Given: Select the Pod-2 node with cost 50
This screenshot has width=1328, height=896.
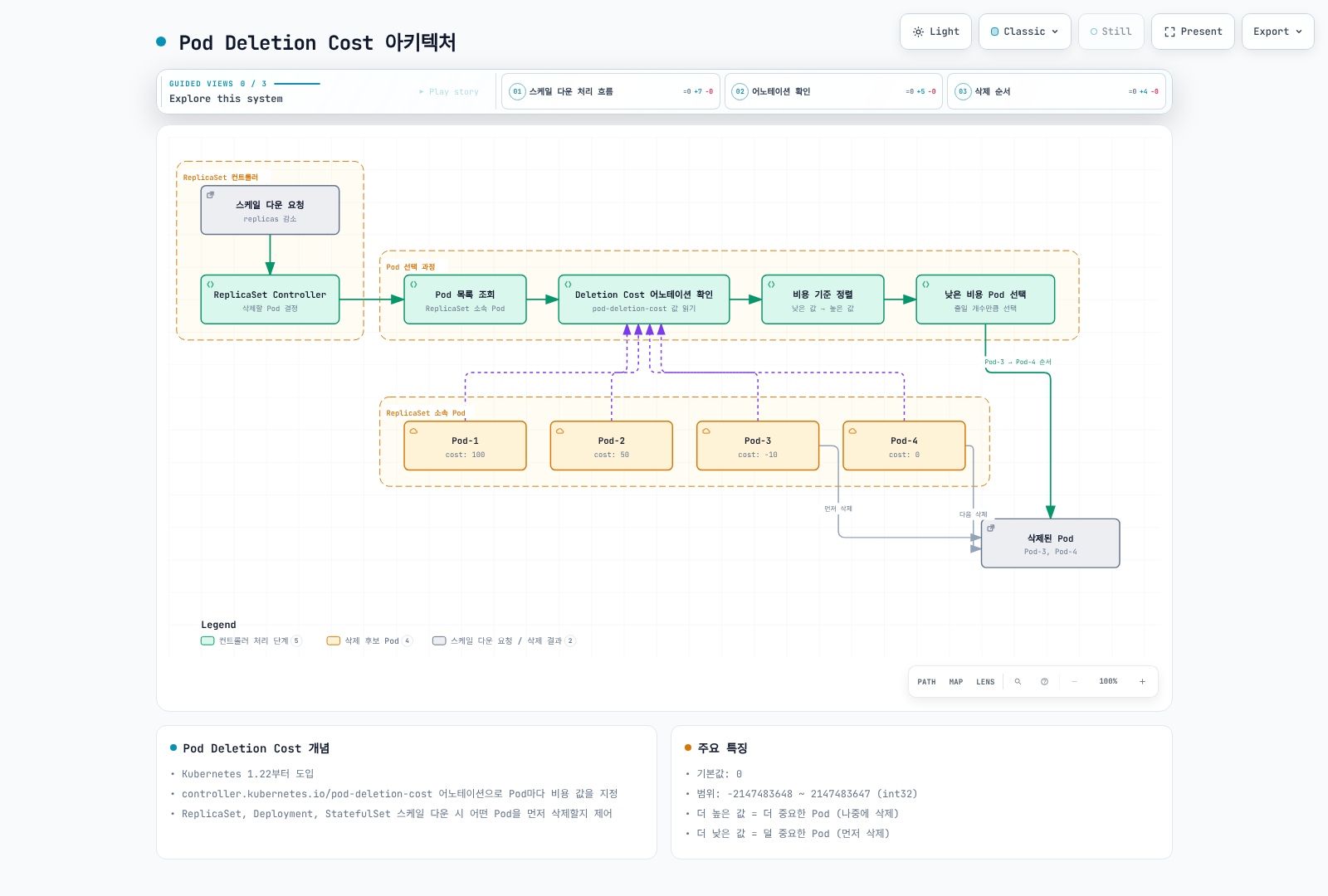Looking at the screenshot, I should 612,446.
